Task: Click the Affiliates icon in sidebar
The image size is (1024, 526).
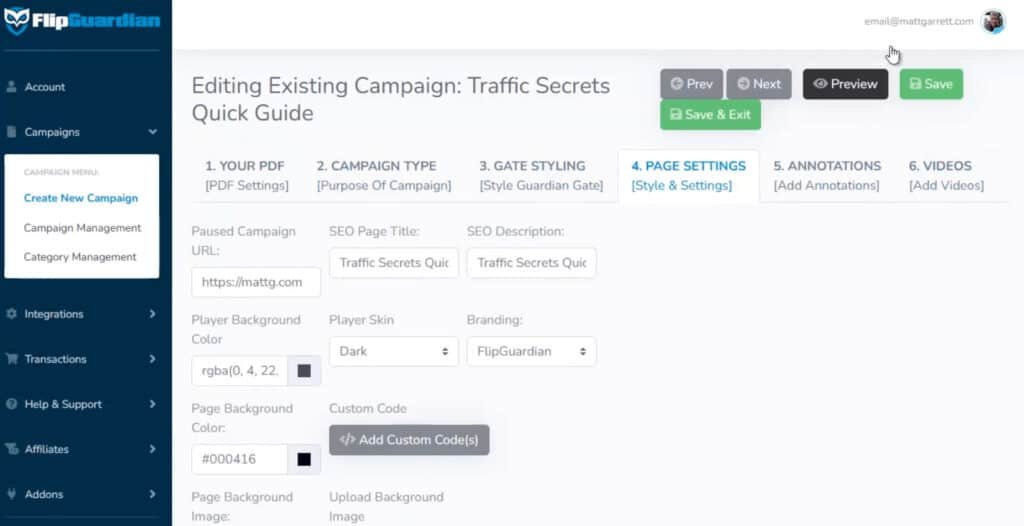Action: [x=12, y=449]
